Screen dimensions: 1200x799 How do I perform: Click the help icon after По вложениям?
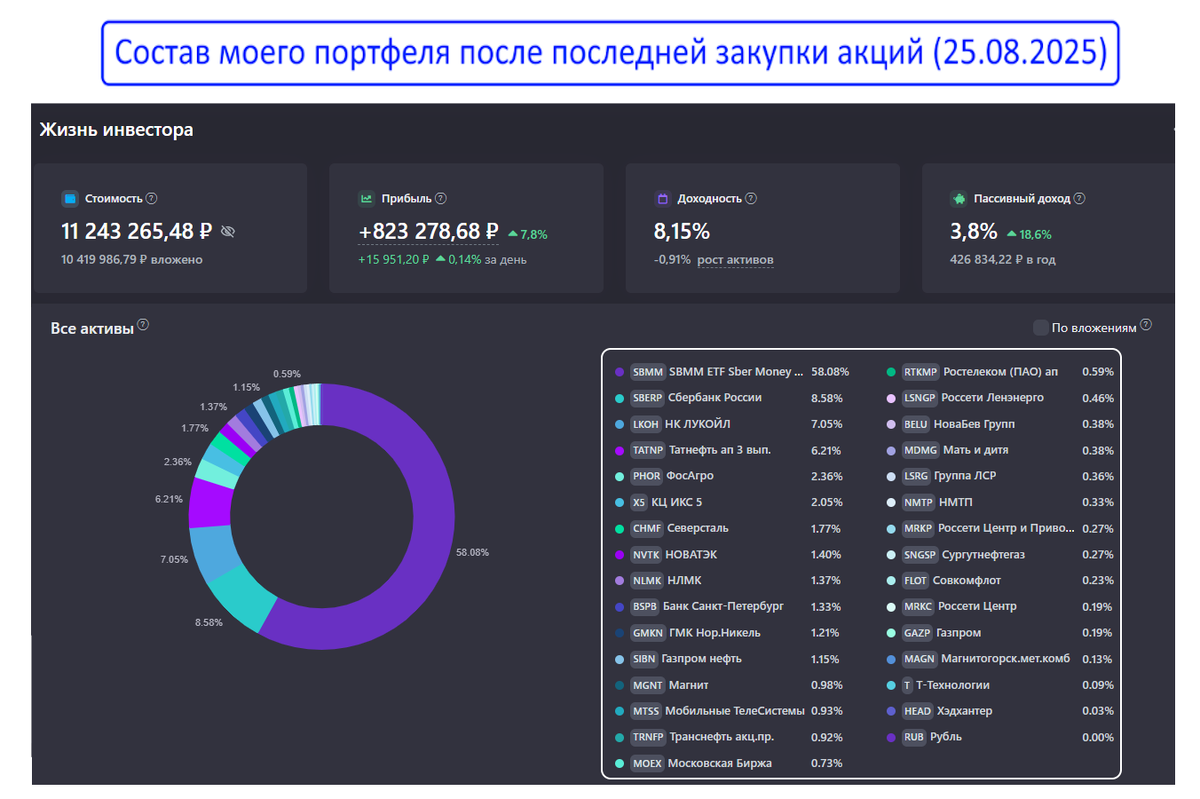tap(1146, 325)
